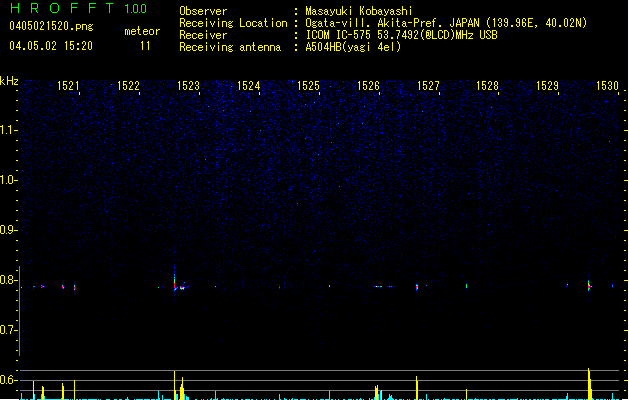
Task: Click the ICOM IC-575 receiver text
Action: (402, 35)
